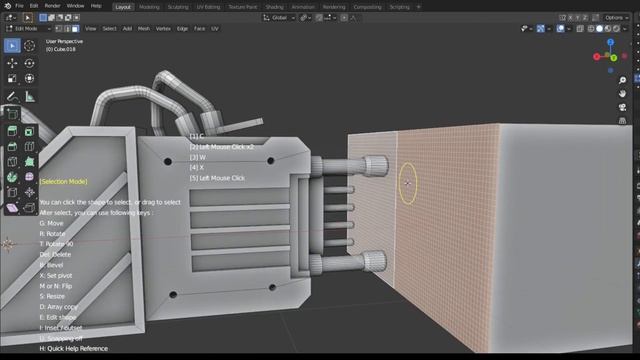Enable vertex select mode
640x360 pixels.
pyautogui.click(x=59, y=29)
